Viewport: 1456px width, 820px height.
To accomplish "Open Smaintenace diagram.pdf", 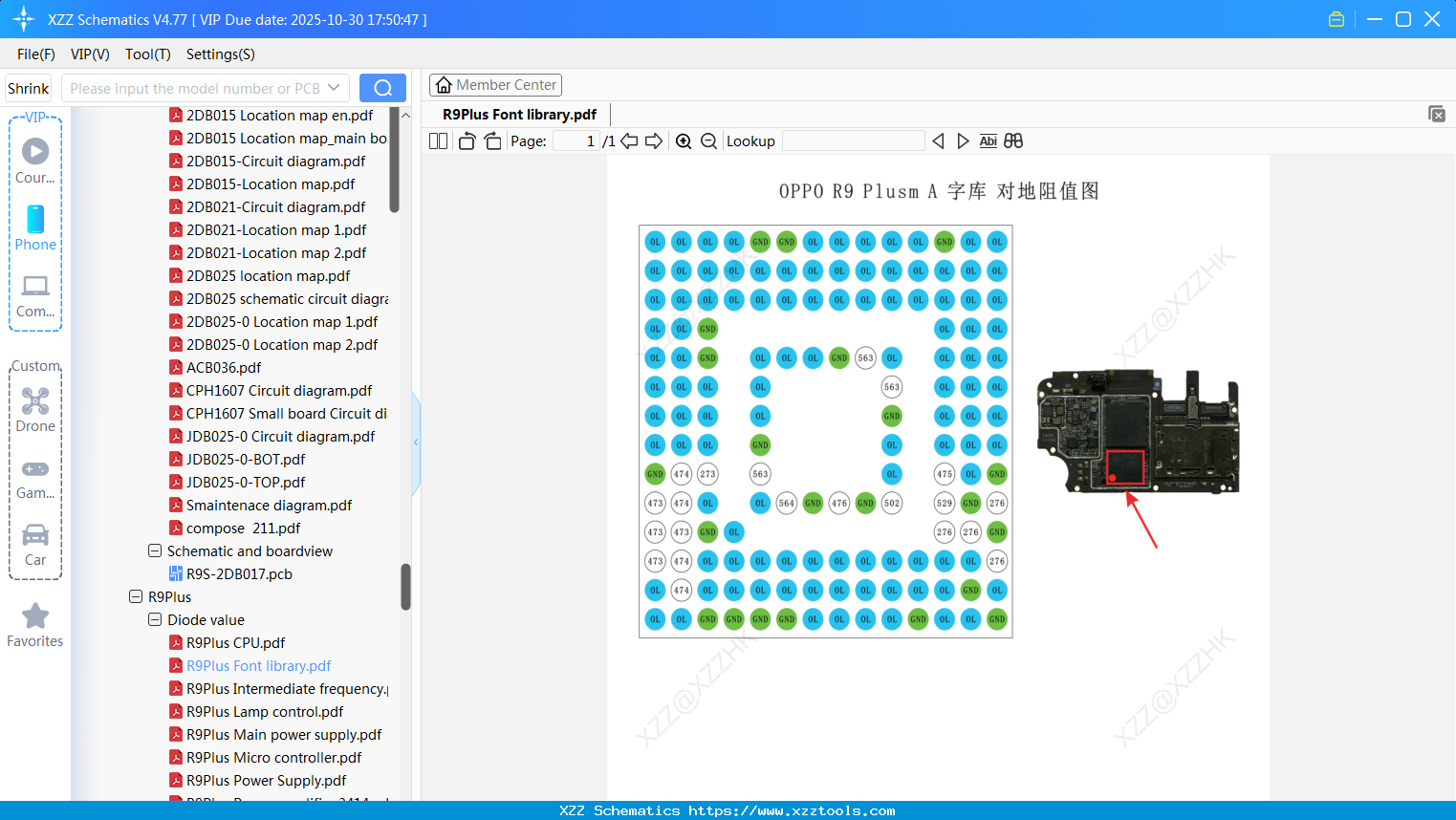I will (269, 505).
